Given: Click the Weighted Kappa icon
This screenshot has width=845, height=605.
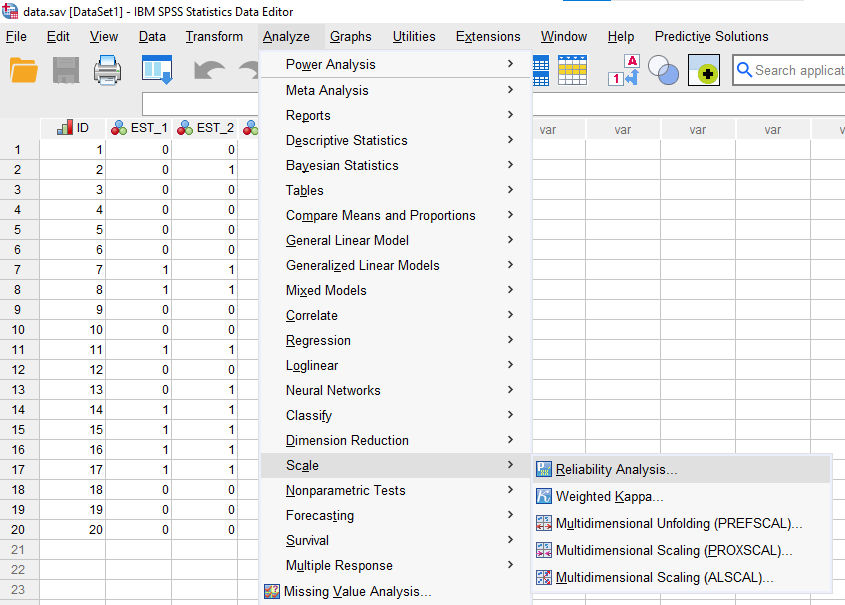Looking at the screenshot, I should (x=544, y=496).
